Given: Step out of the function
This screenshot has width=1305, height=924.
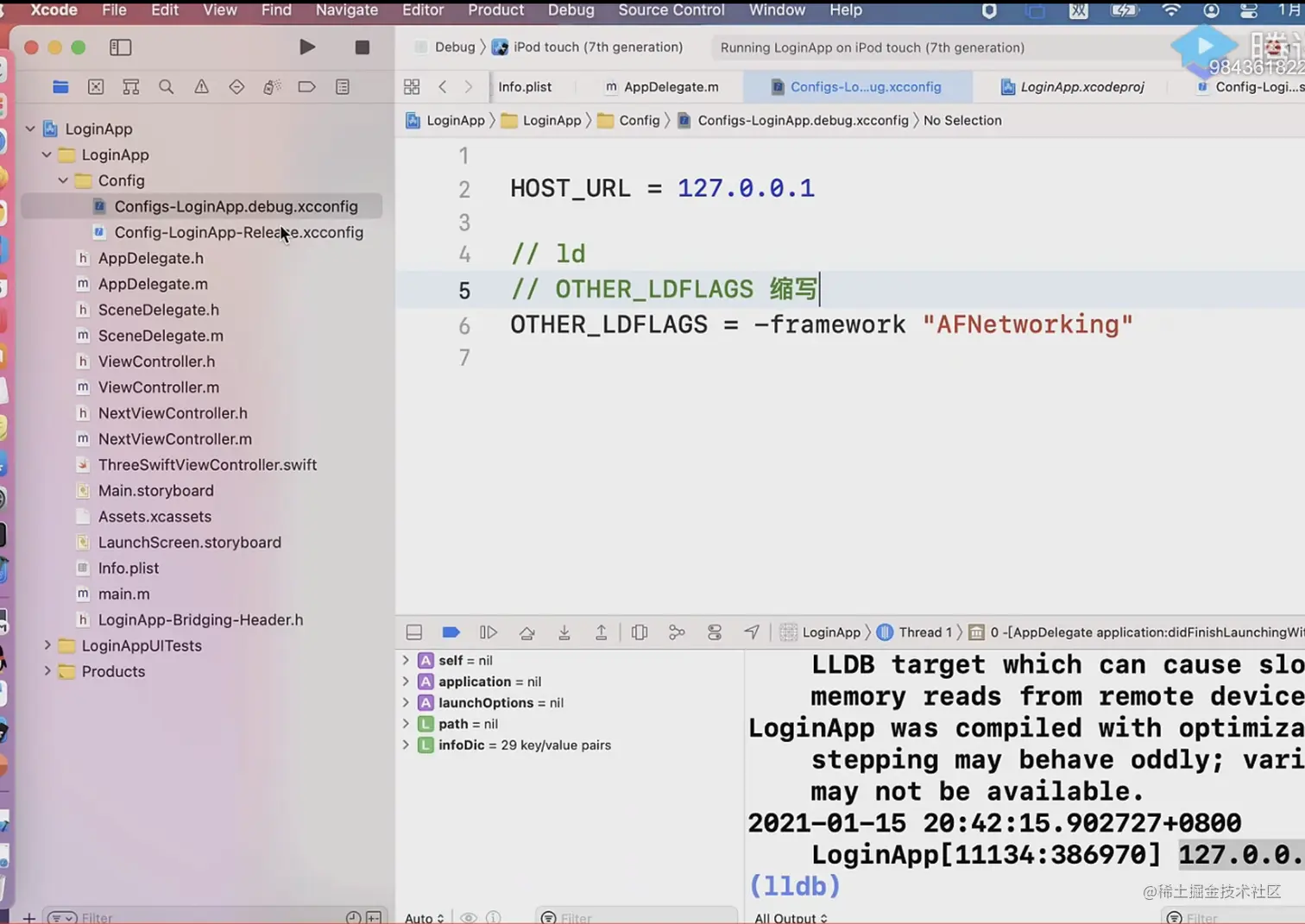Looking at the screenshot, I should click(x=602, y=632).
